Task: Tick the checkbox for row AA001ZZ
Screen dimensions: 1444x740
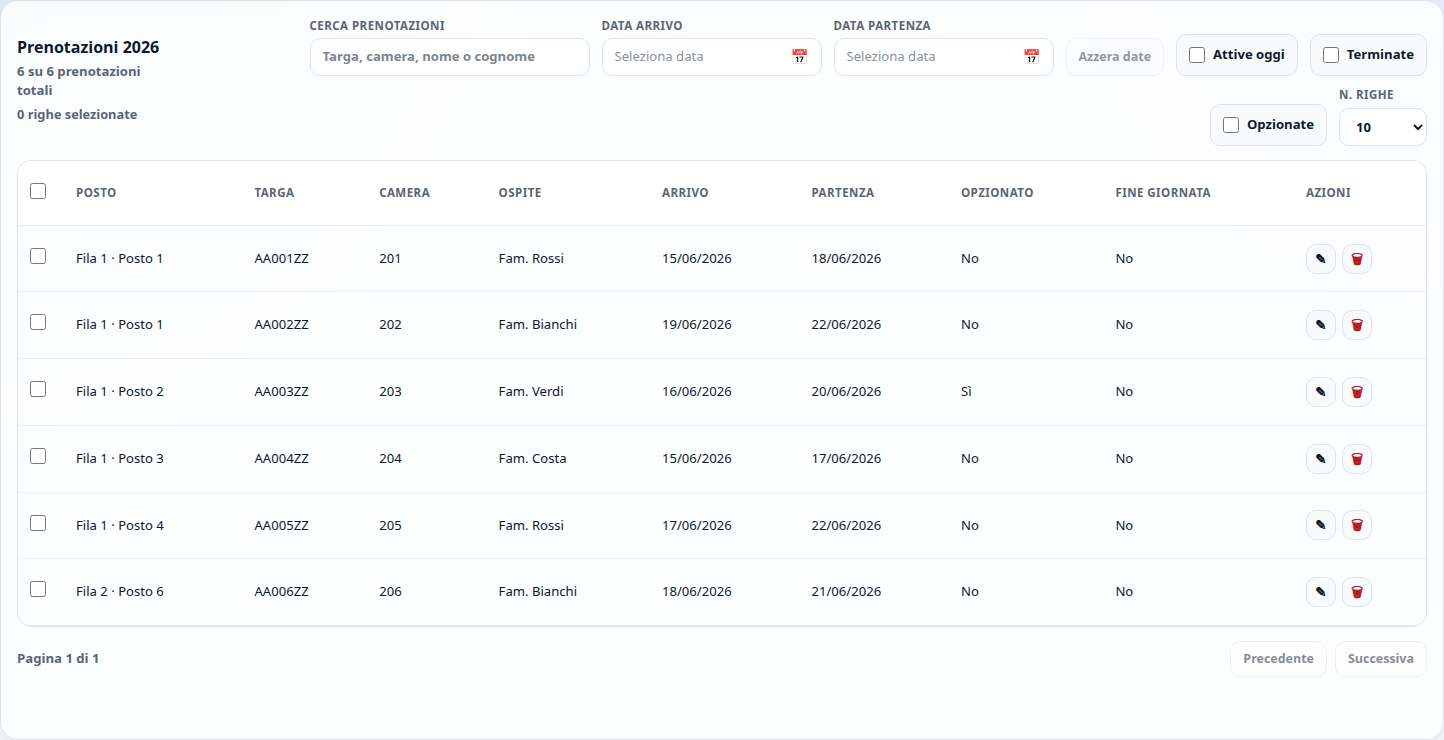Action: [x=38, y=256]
